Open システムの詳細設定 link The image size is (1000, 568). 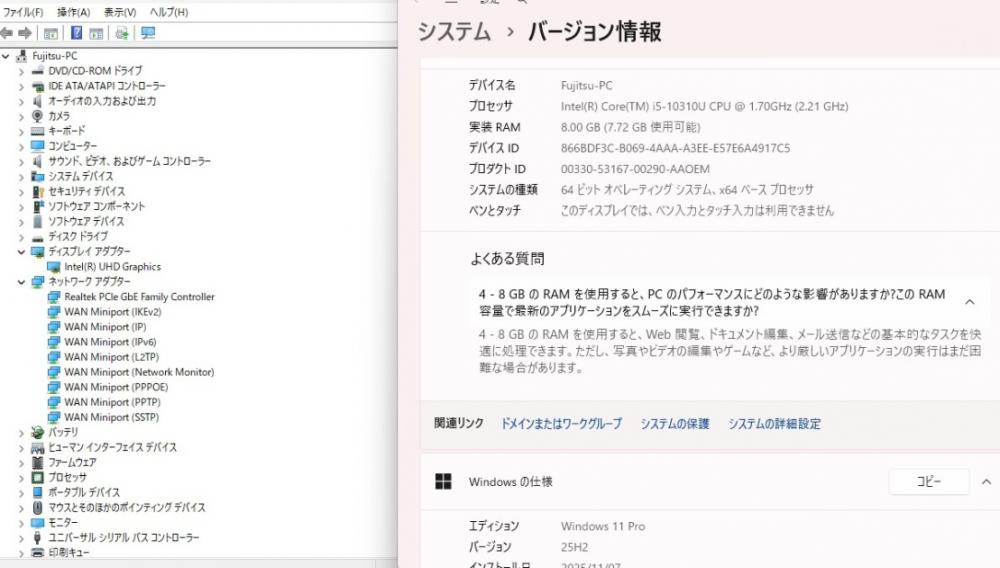pos(774,423)
